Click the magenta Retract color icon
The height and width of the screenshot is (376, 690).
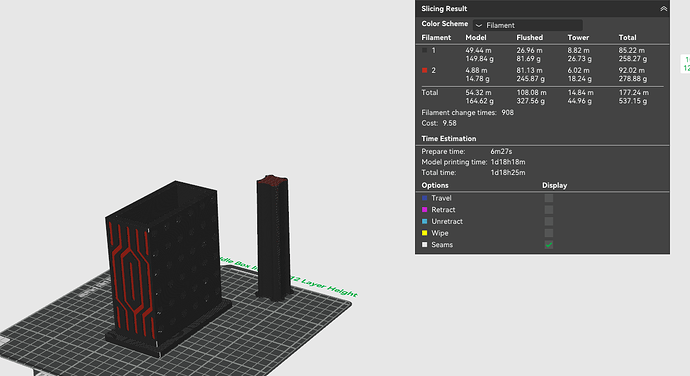425,210
